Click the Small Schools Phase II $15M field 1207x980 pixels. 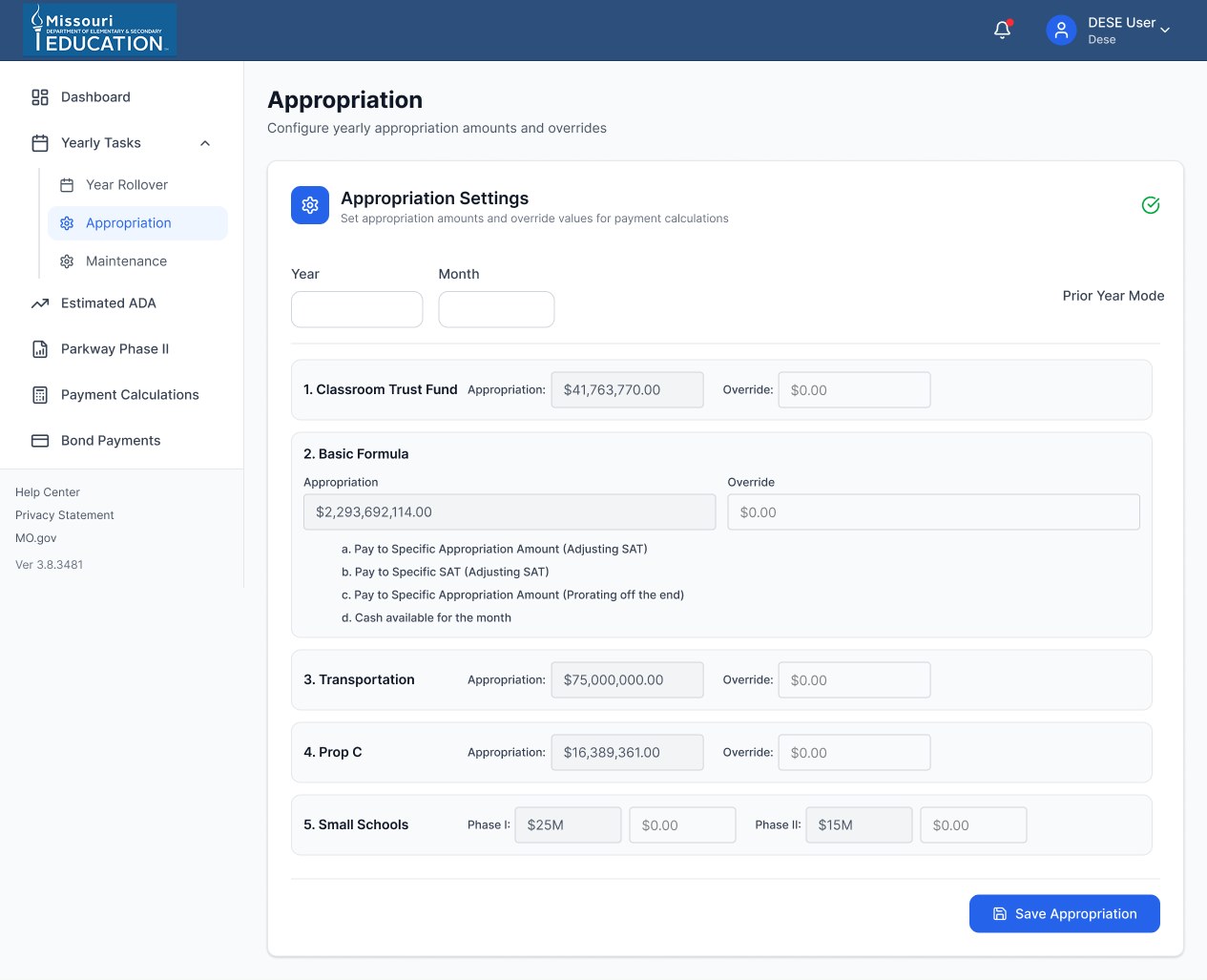click(860, 825)
